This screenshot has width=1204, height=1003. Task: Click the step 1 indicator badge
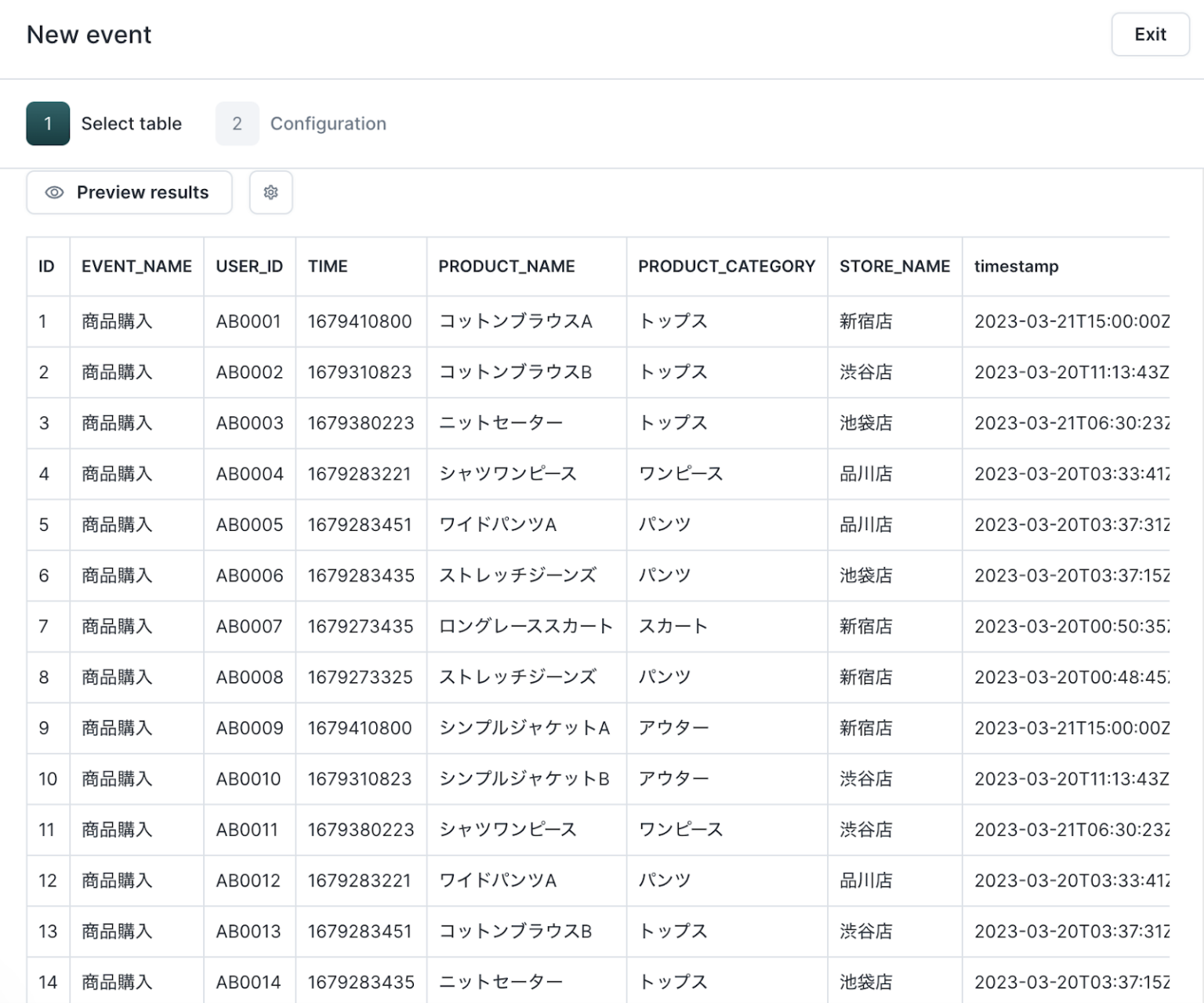tap(47, 123)
